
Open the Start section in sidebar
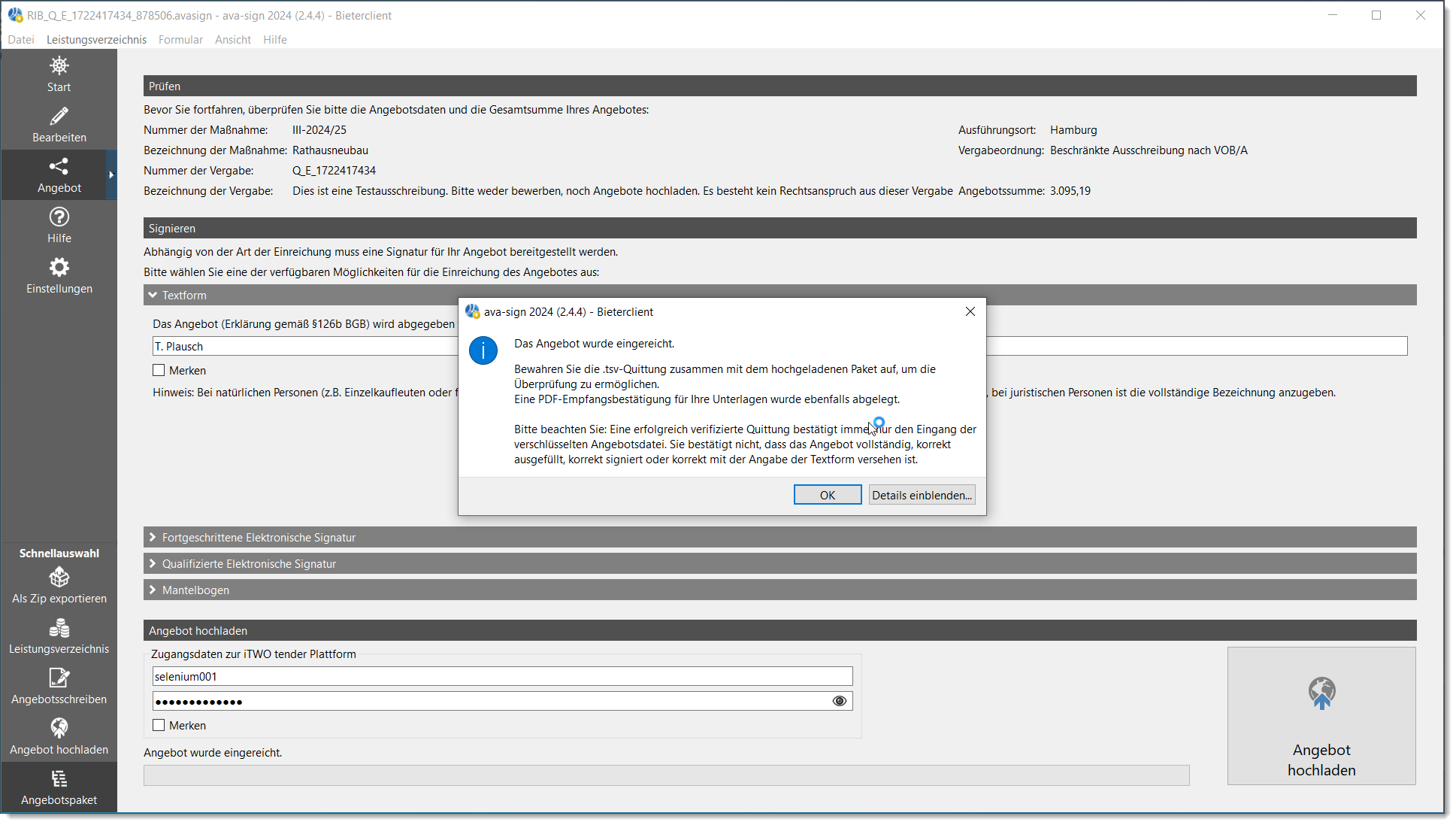[x=59, y=74]
